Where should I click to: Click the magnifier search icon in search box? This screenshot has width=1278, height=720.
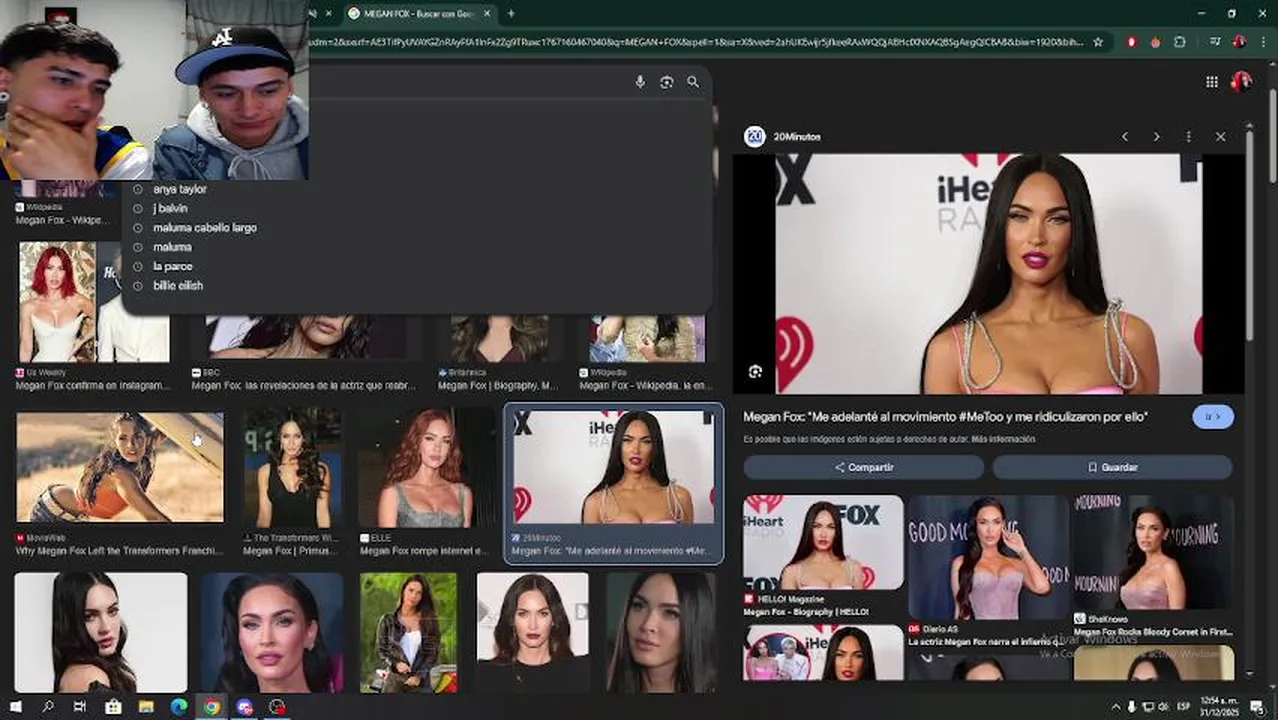point(693,82)
